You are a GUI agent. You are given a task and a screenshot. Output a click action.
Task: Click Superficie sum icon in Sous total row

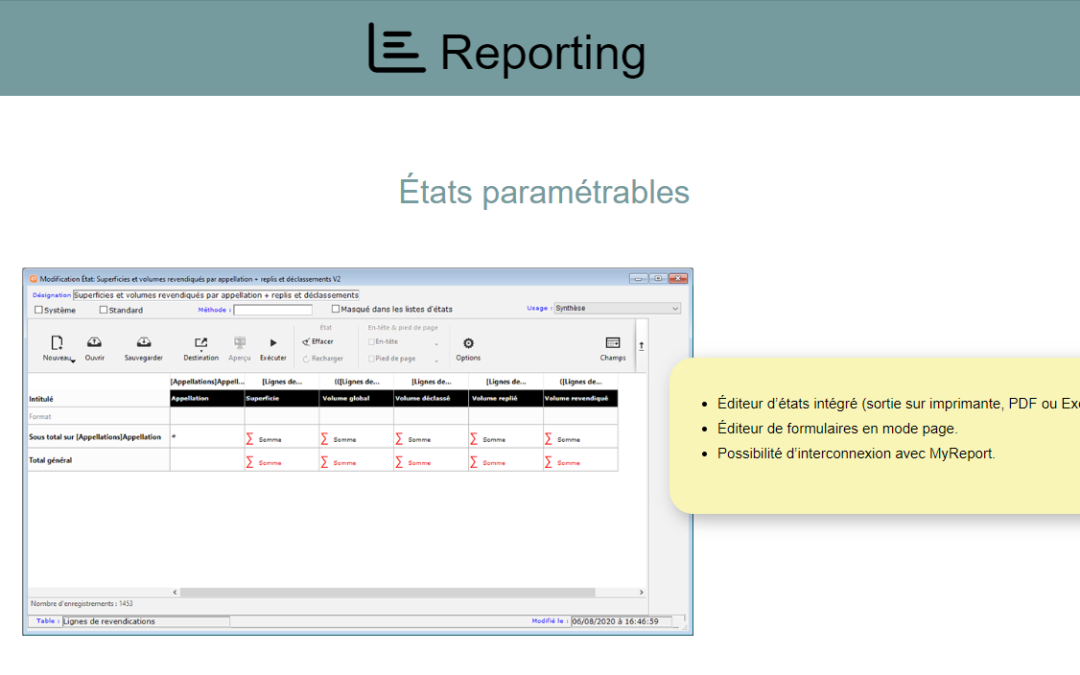pos(249,439)
